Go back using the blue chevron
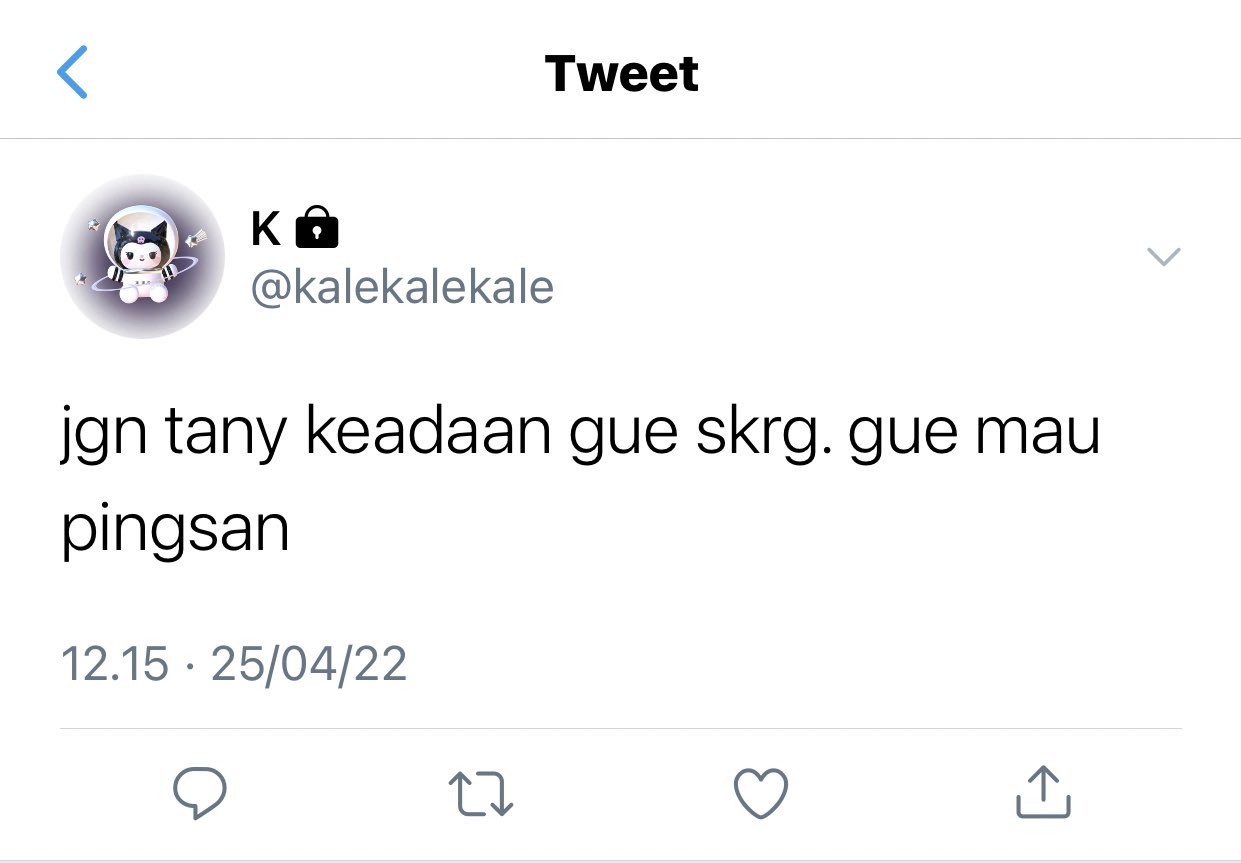 (72, 72)
